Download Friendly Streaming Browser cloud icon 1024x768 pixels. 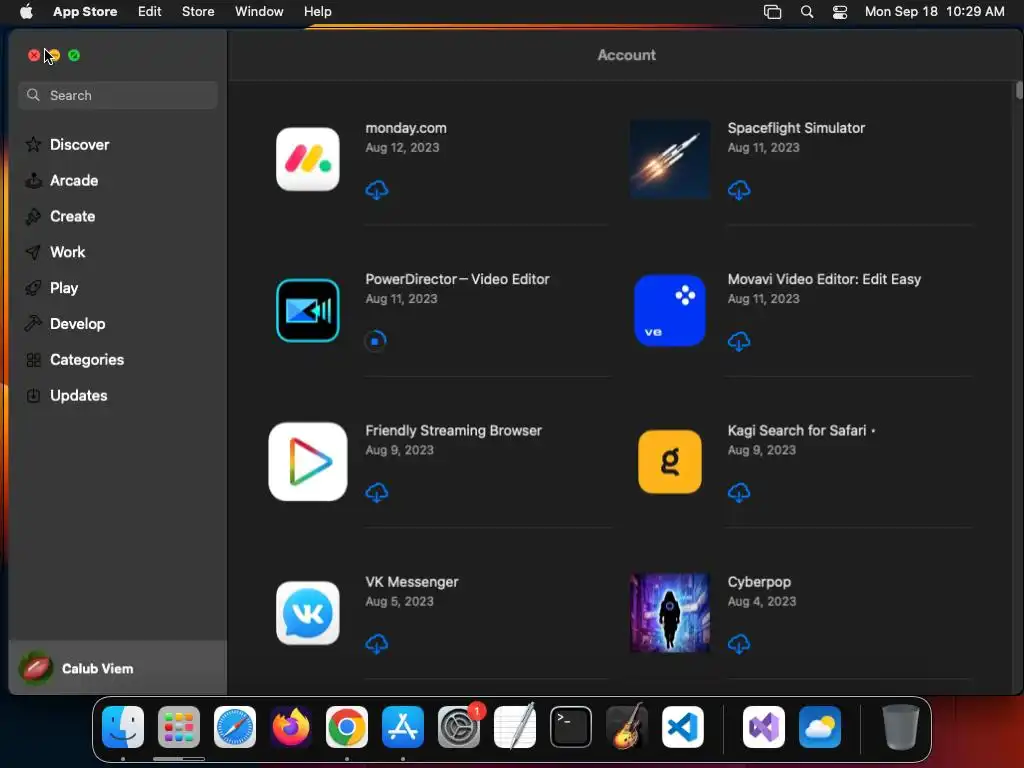(377, 492)
